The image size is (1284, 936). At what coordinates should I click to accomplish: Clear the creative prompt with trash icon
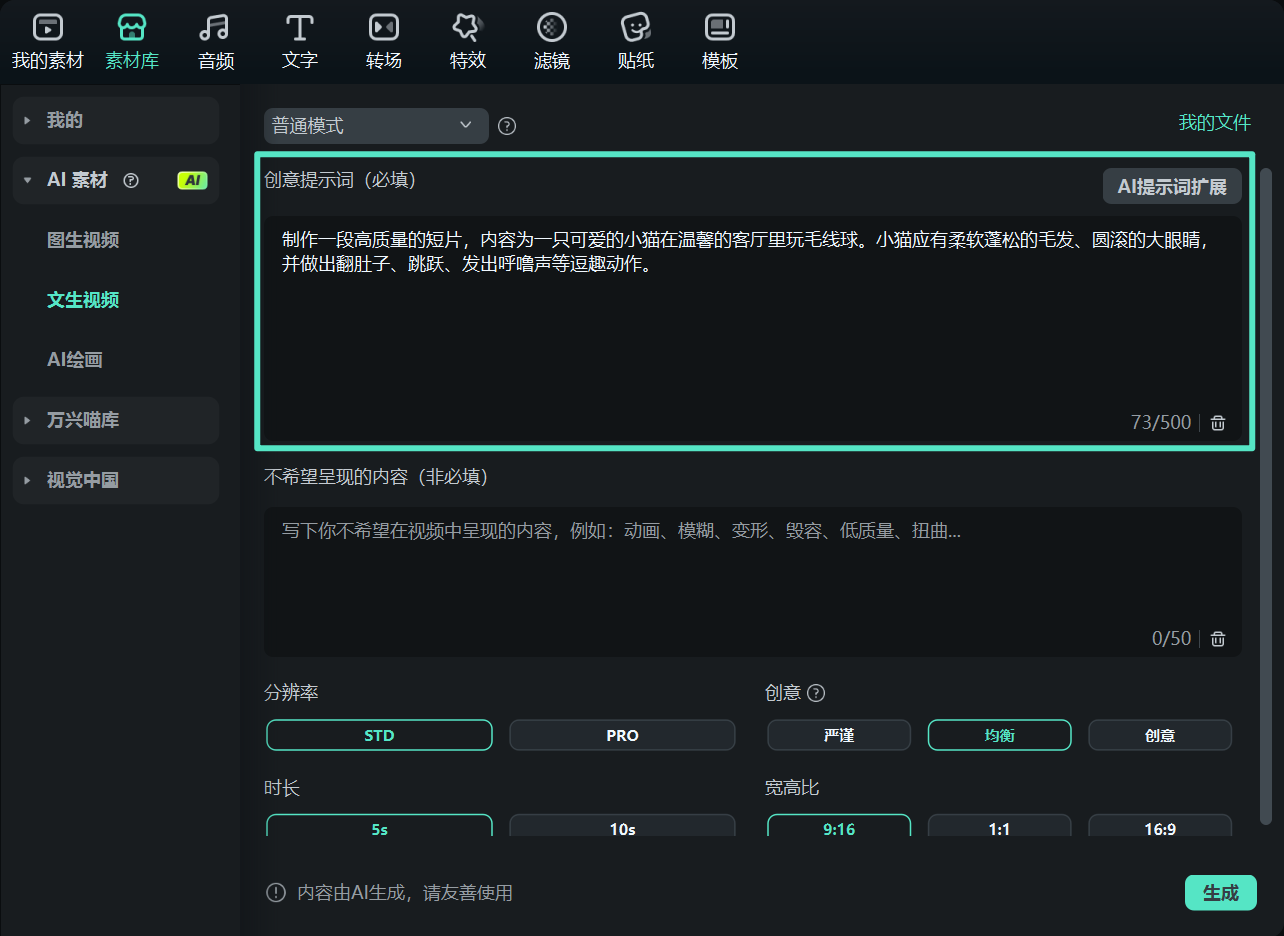tap(1217, 422)
